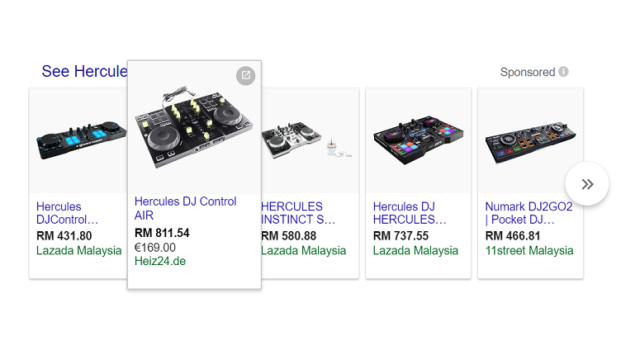Open the Hercules DJControl… title link
Image resolution: width=640 pixels, height=360 pixels.
[x=67, y=213]
